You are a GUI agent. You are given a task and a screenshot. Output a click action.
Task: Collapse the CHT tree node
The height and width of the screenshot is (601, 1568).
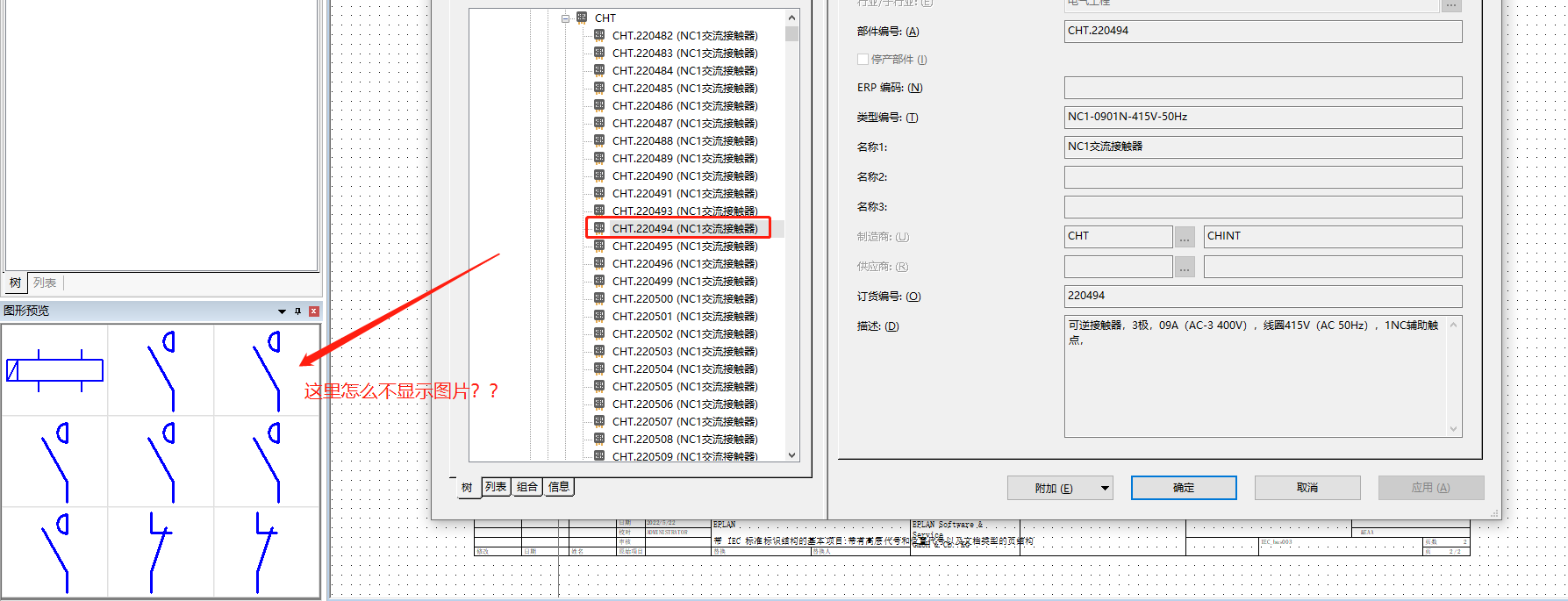566,18
